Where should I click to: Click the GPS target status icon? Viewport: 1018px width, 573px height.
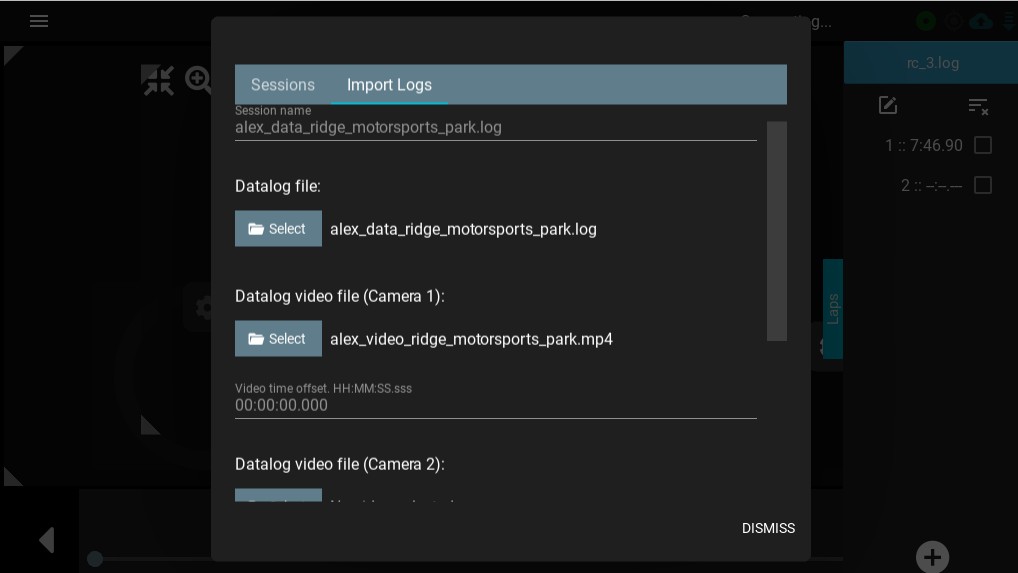[953, 21]
